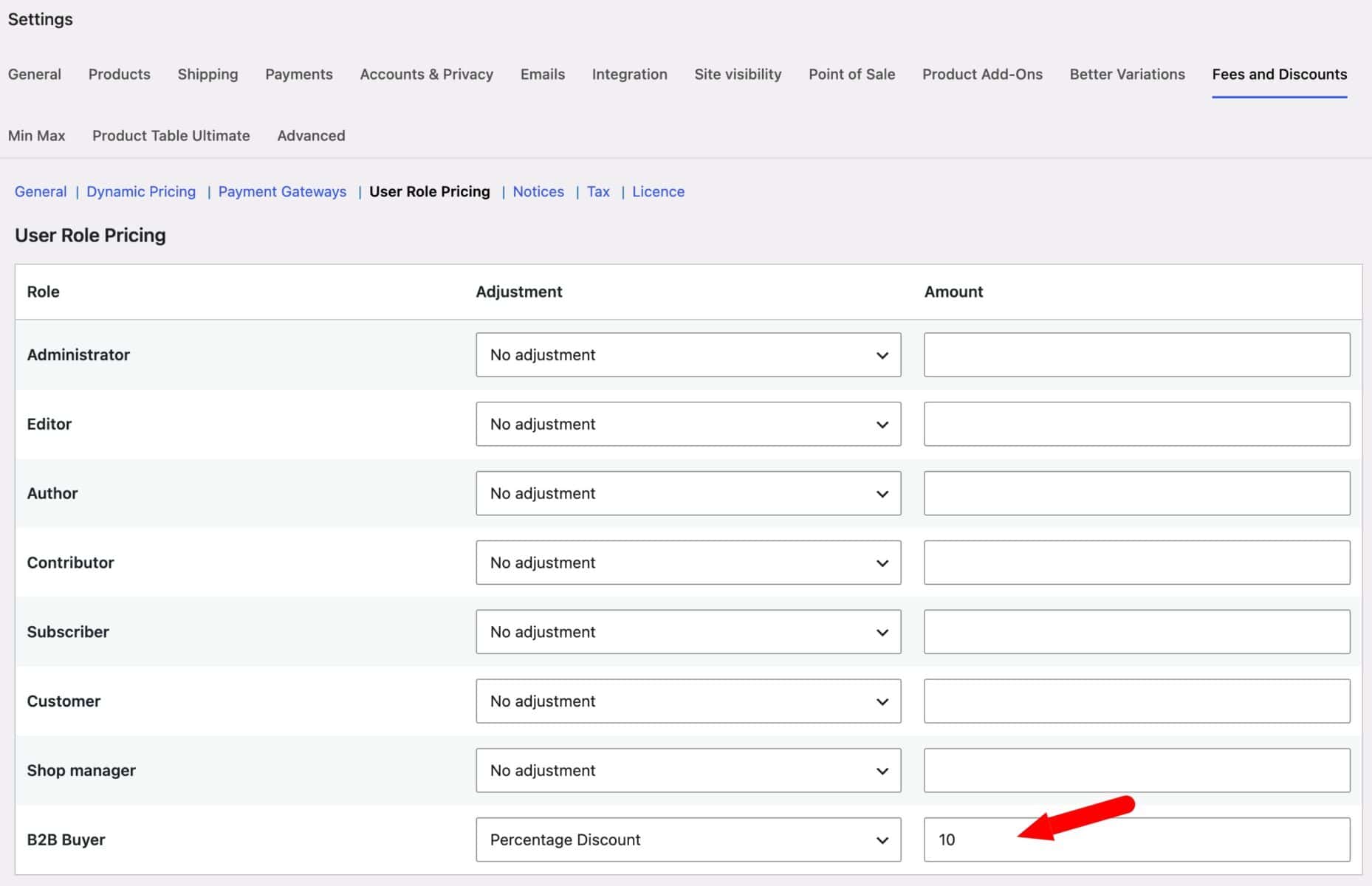Viewport: 1372px width, 886px height.
Task: Click the Contributor amount field
Action: [1137, 563]
